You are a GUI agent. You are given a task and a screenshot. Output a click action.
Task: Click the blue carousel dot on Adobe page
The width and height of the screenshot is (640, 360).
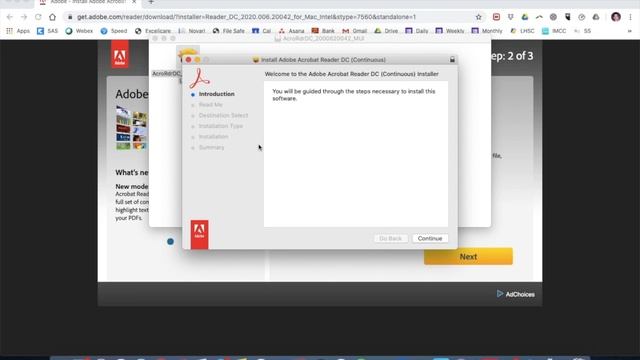pos(170,242)
